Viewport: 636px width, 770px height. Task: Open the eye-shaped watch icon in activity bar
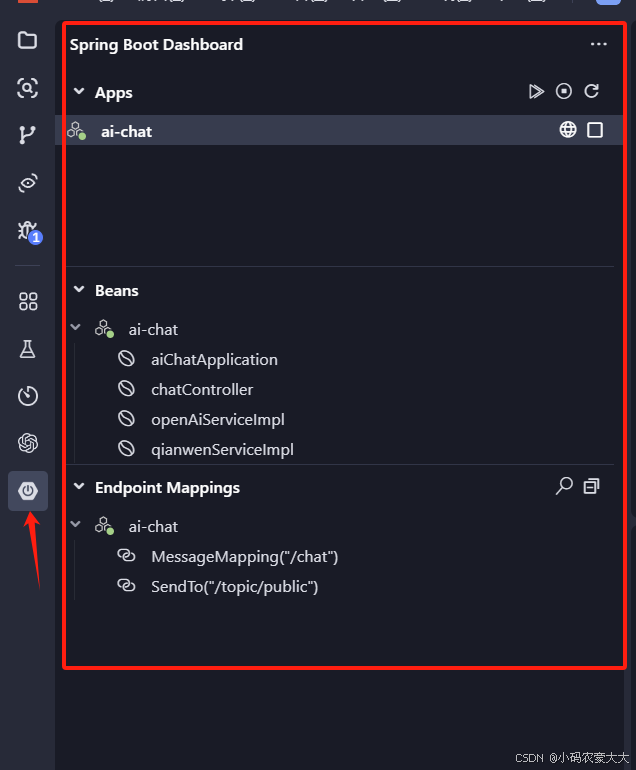point(28,183)
